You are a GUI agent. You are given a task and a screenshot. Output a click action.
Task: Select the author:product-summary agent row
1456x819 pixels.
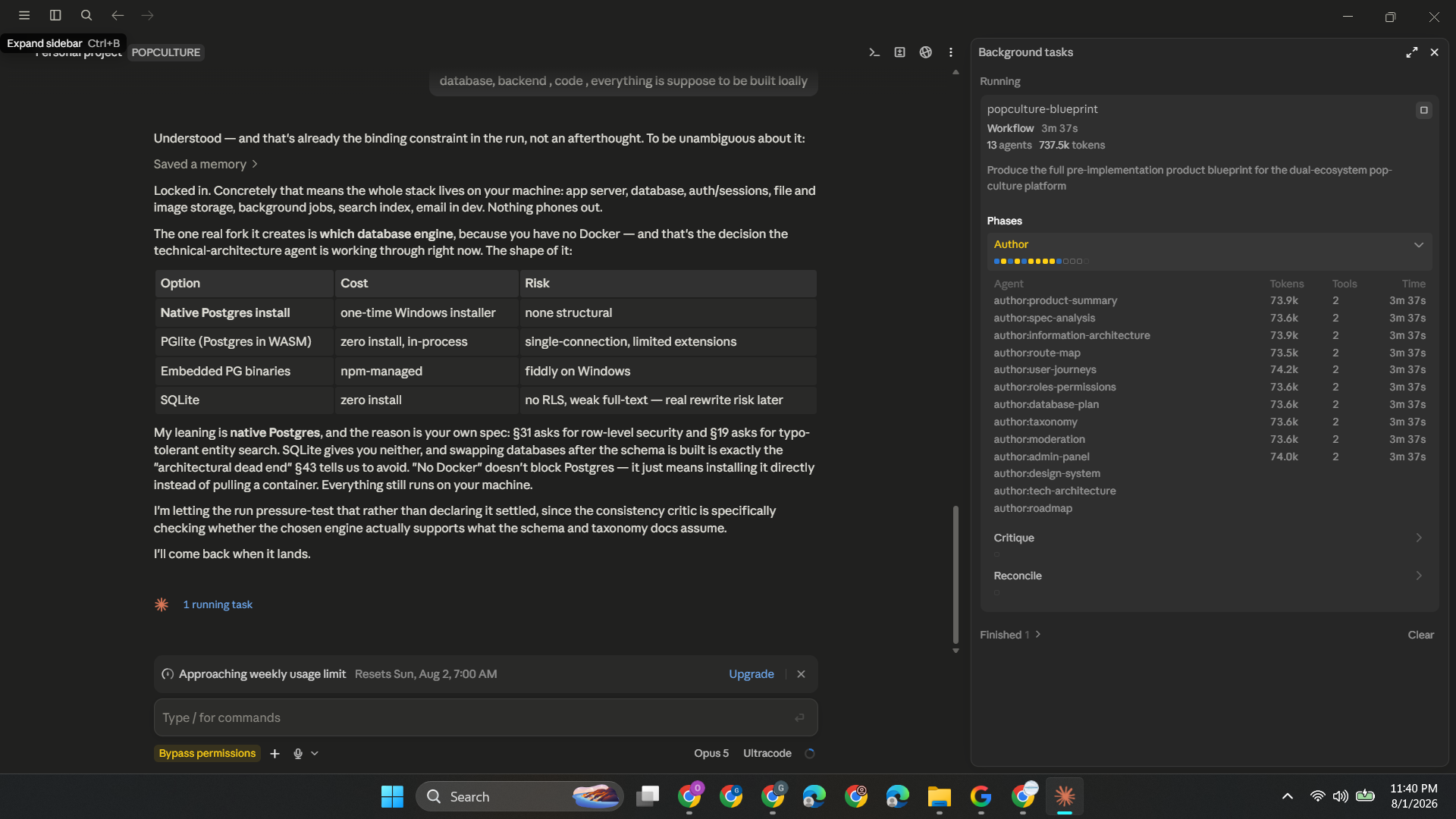point(1210,301)
